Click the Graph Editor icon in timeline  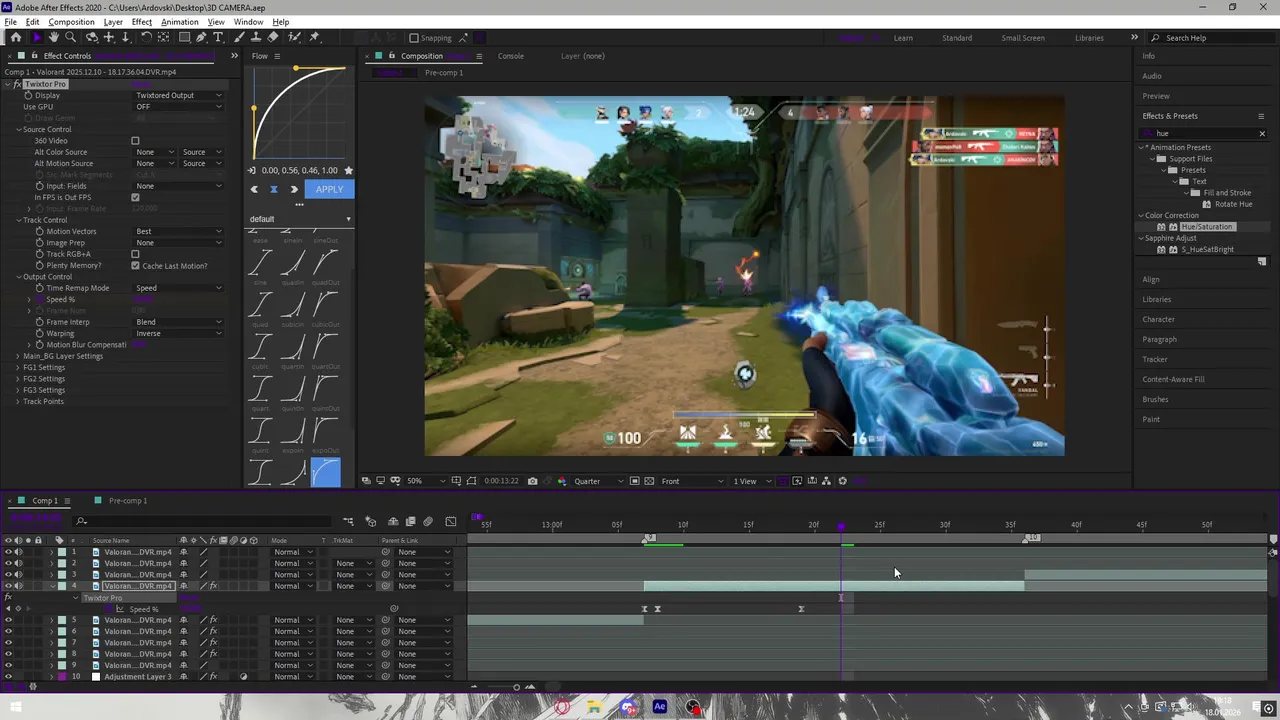pyautogui.click(x=450, y=521)
